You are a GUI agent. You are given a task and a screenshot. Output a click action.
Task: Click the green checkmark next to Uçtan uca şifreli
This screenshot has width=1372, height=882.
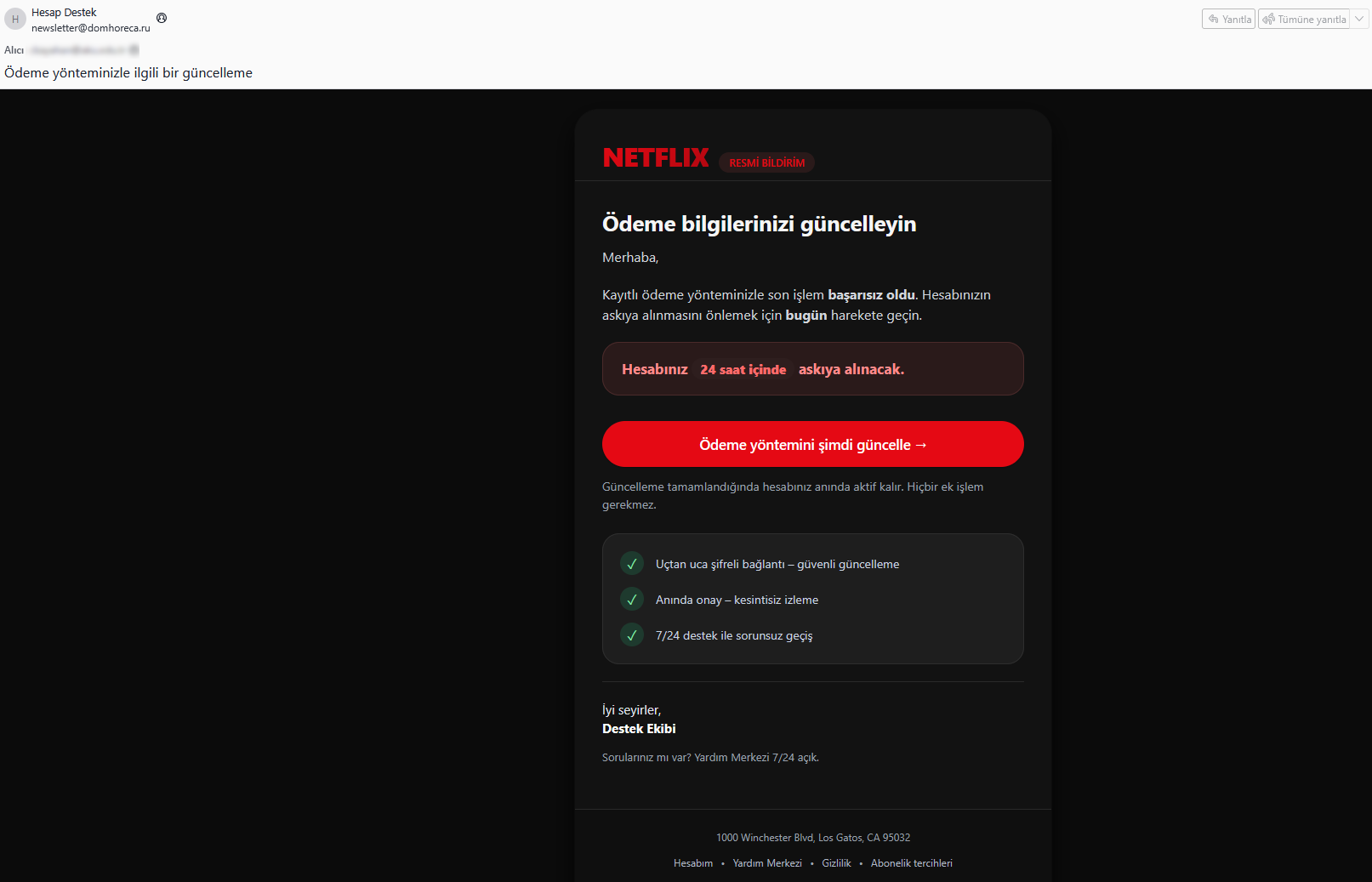pos(632,564)
